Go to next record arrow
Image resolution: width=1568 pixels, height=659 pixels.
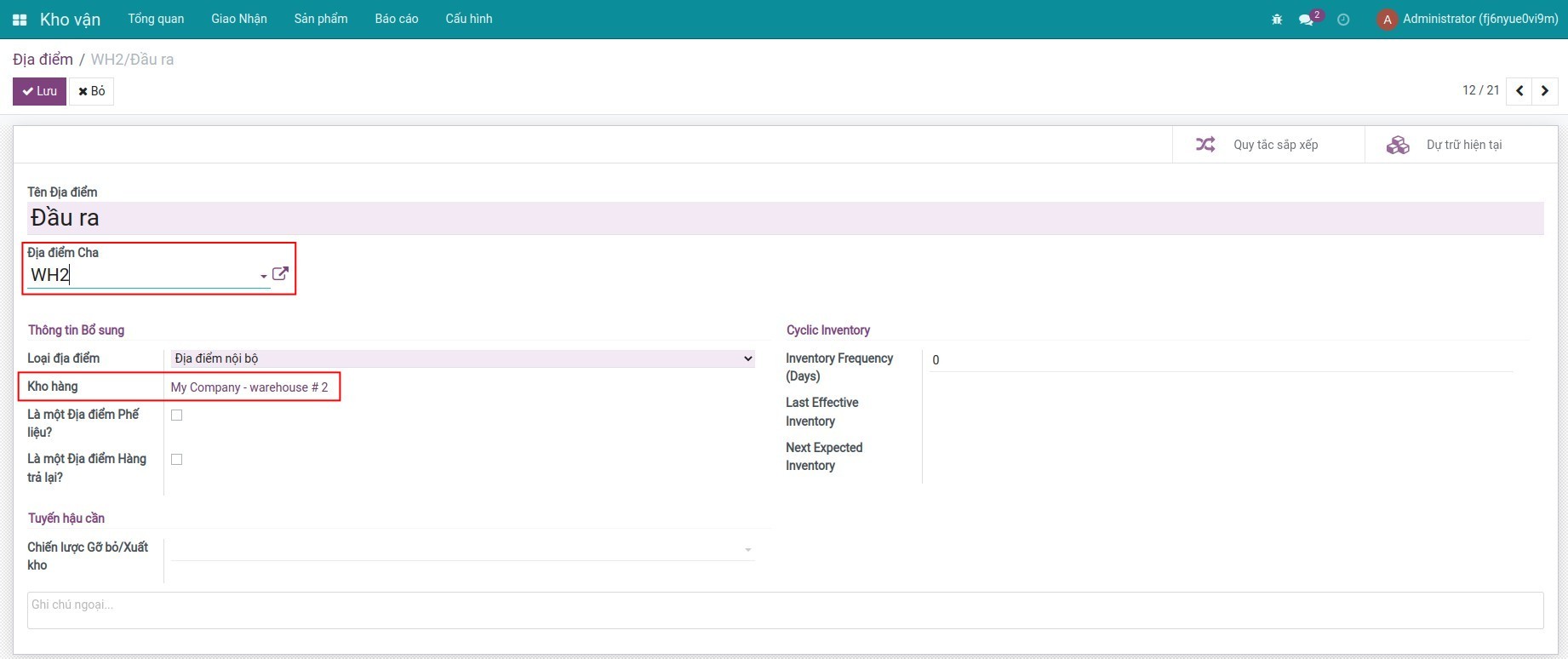click(1545, 91)
